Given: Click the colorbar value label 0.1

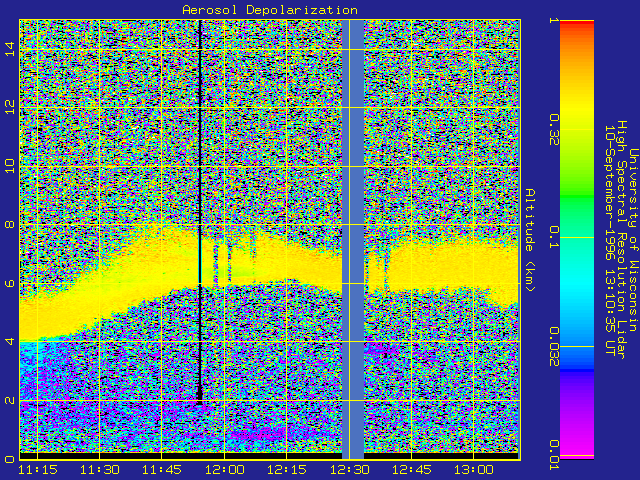Looking at the screenshot, I should tap(553, 237).
